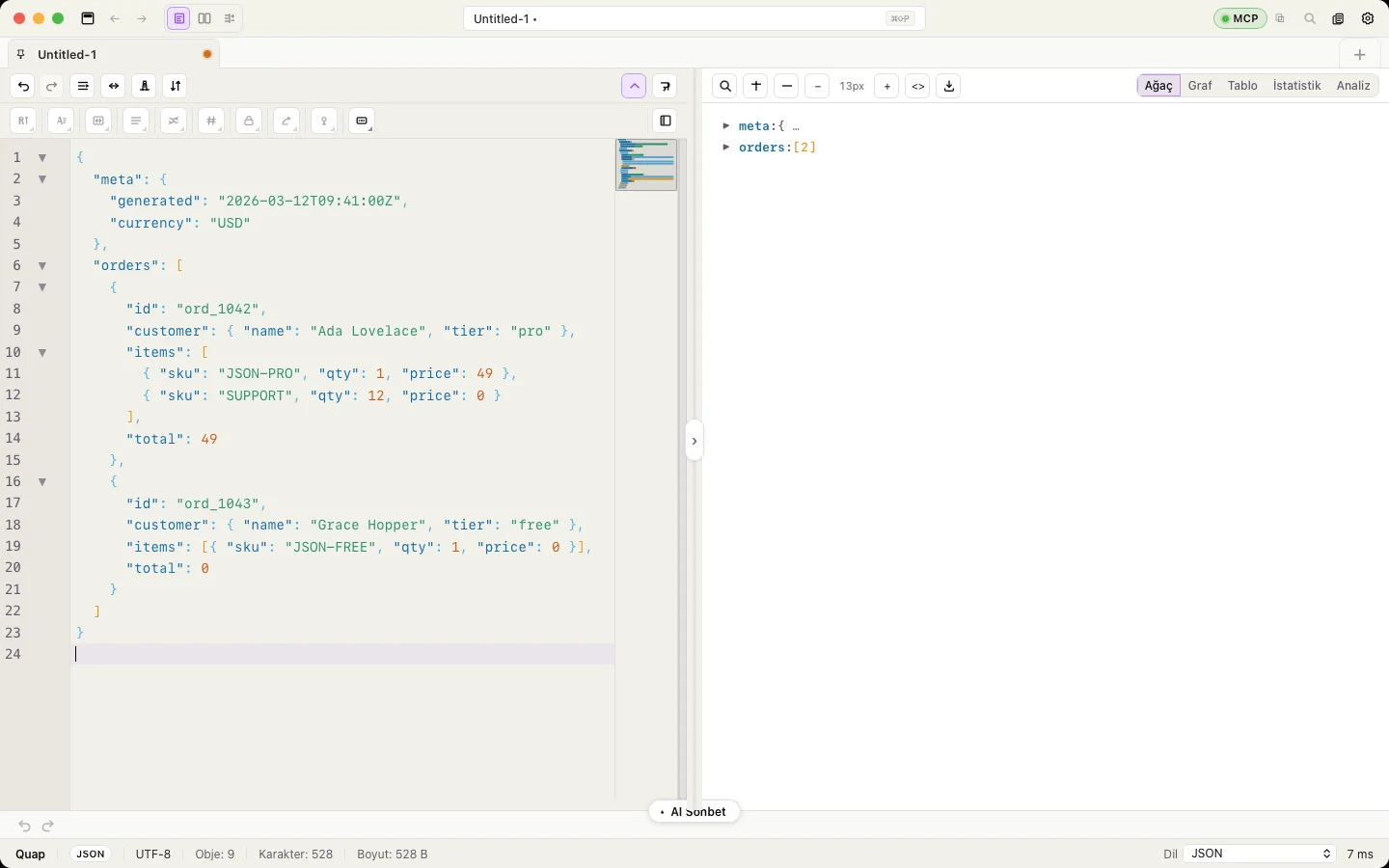Collapse fold arrow at line 6 orders

point(42,265)
